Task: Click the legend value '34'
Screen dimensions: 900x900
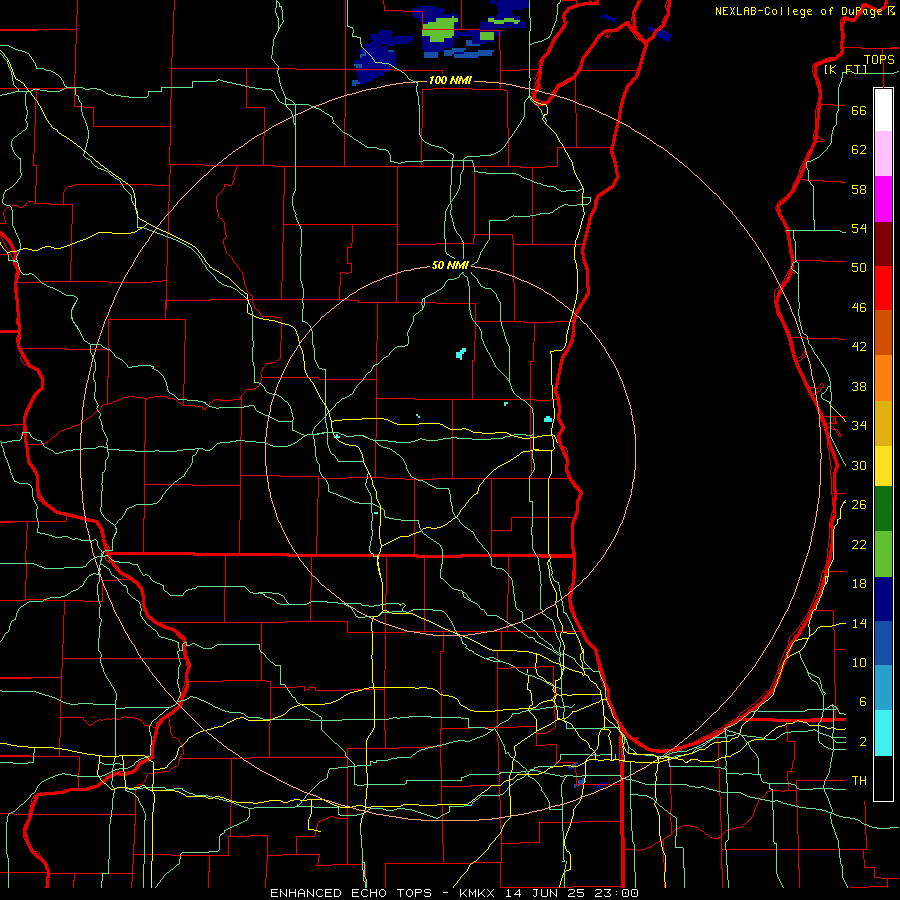Action: (x=859, y=425)
